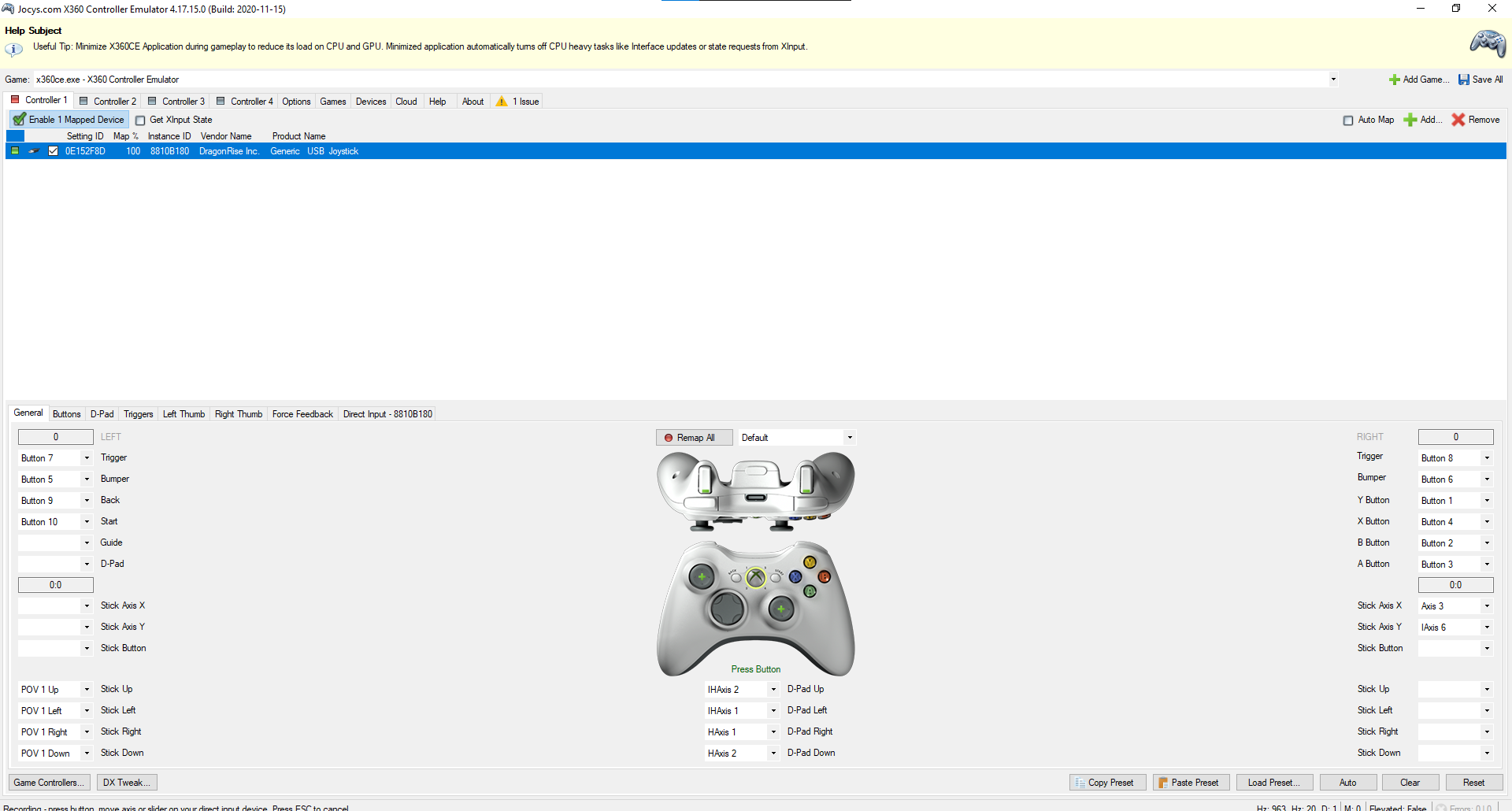Click the Clear button
Image resolution: width=1512 pixels, height=811 pixels.
click(x=1410, y=783)
